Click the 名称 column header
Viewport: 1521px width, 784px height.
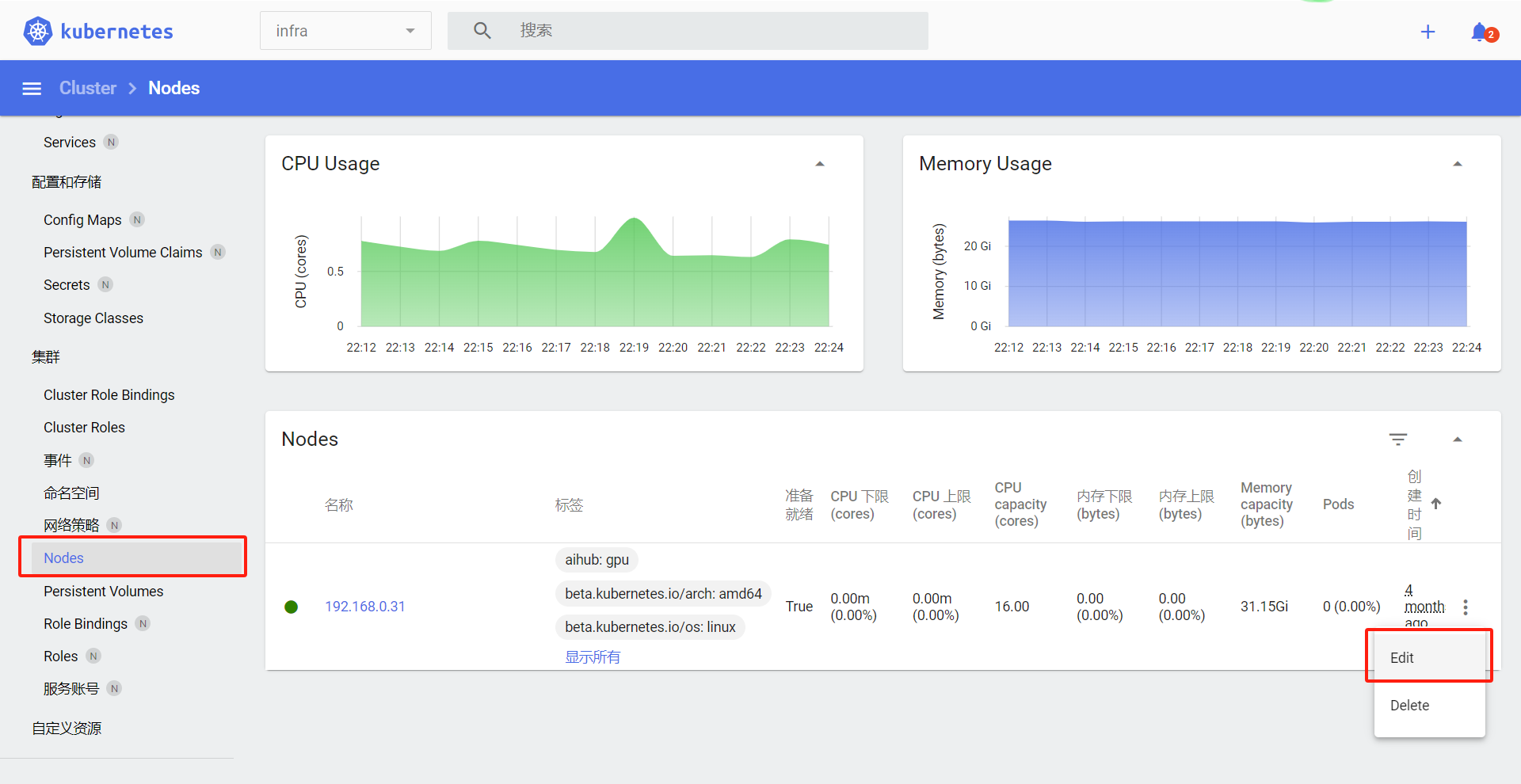[339, 504]
